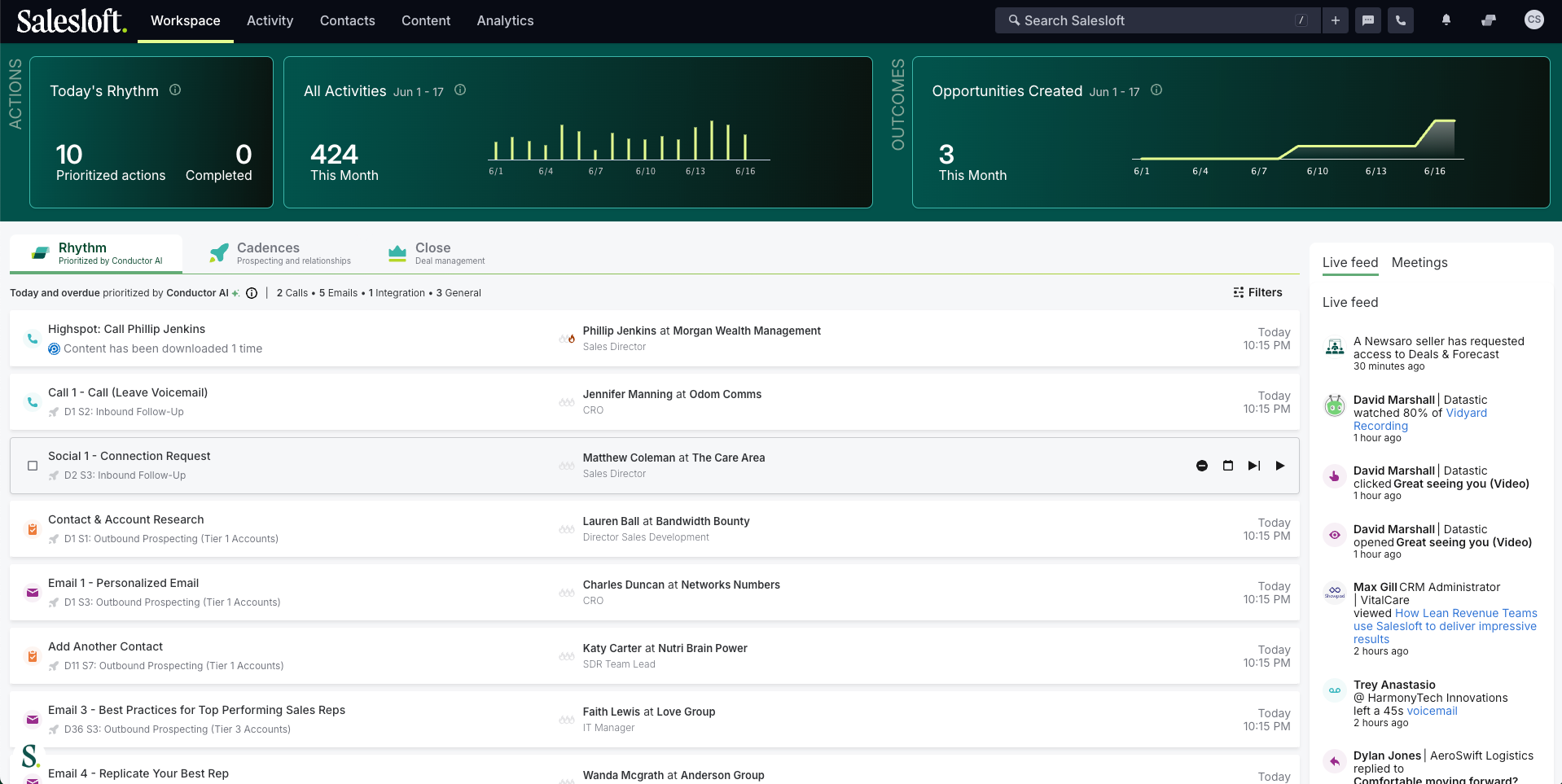Click the play icon on Matthew Coleman row
This screenshot has height=784, width=1562.
pos(1280,466)
